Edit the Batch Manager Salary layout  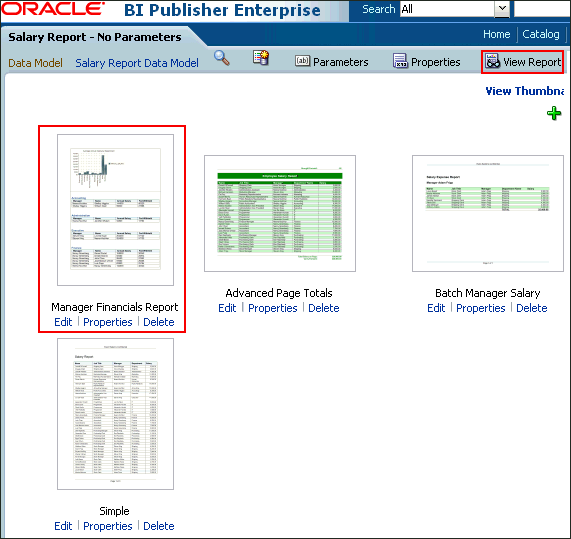[436, 308]
